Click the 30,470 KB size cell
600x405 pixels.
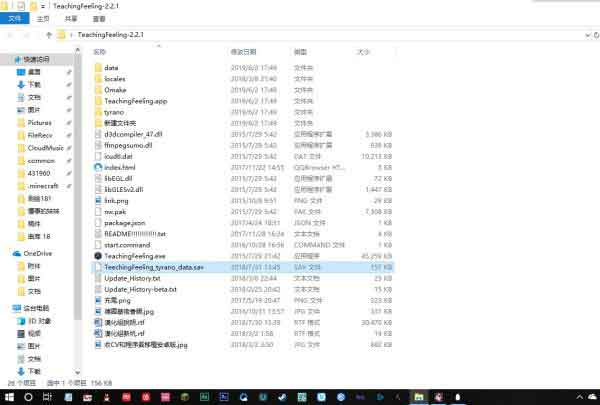pos(377,323)
